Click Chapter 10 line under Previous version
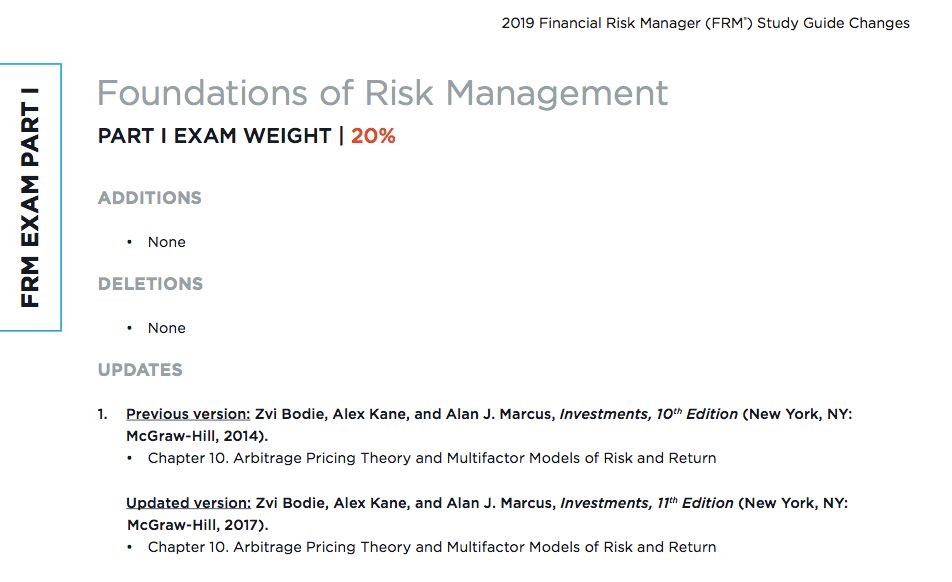Viewport: 952px width, 582px height. (x=432, y=458)
